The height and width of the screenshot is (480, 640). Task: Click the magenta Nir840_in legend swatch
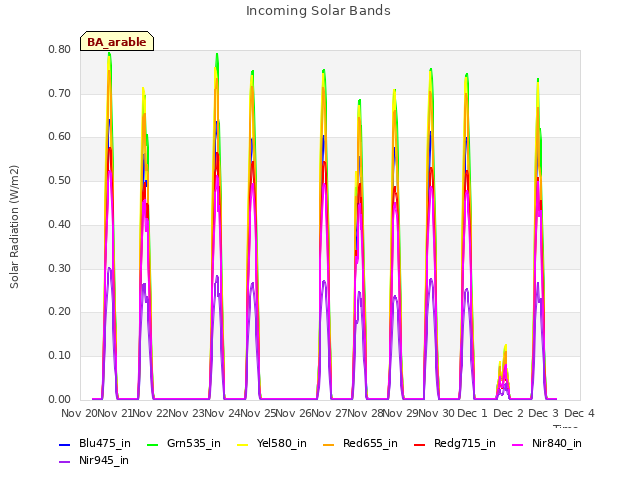[x=517, y=444]
